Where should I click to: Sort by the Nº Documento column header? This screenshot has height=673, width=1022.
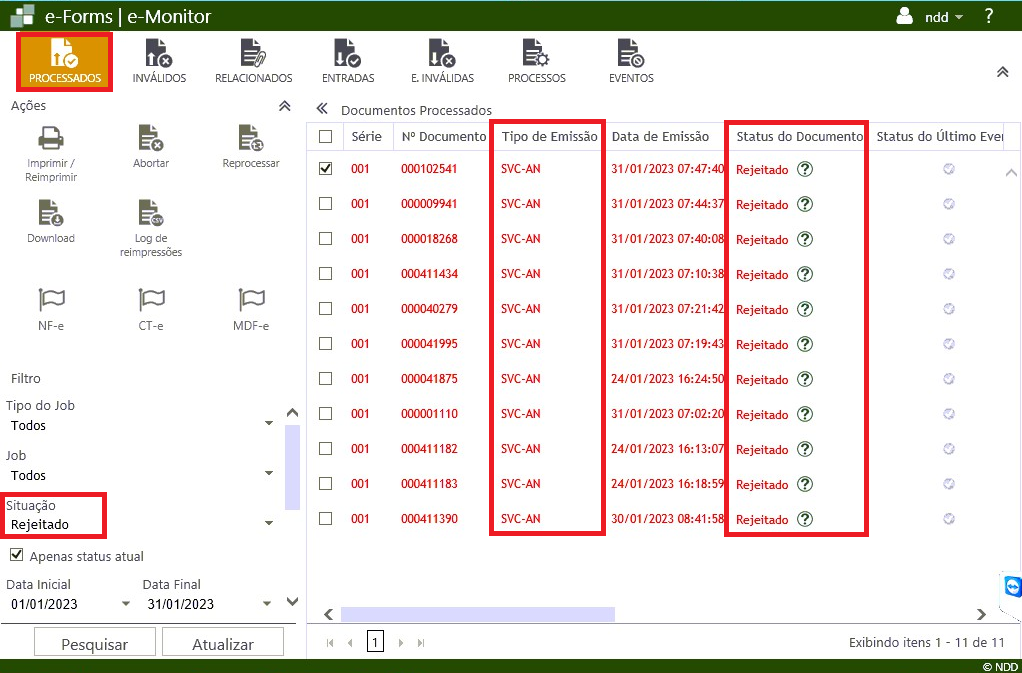point(443,136)
